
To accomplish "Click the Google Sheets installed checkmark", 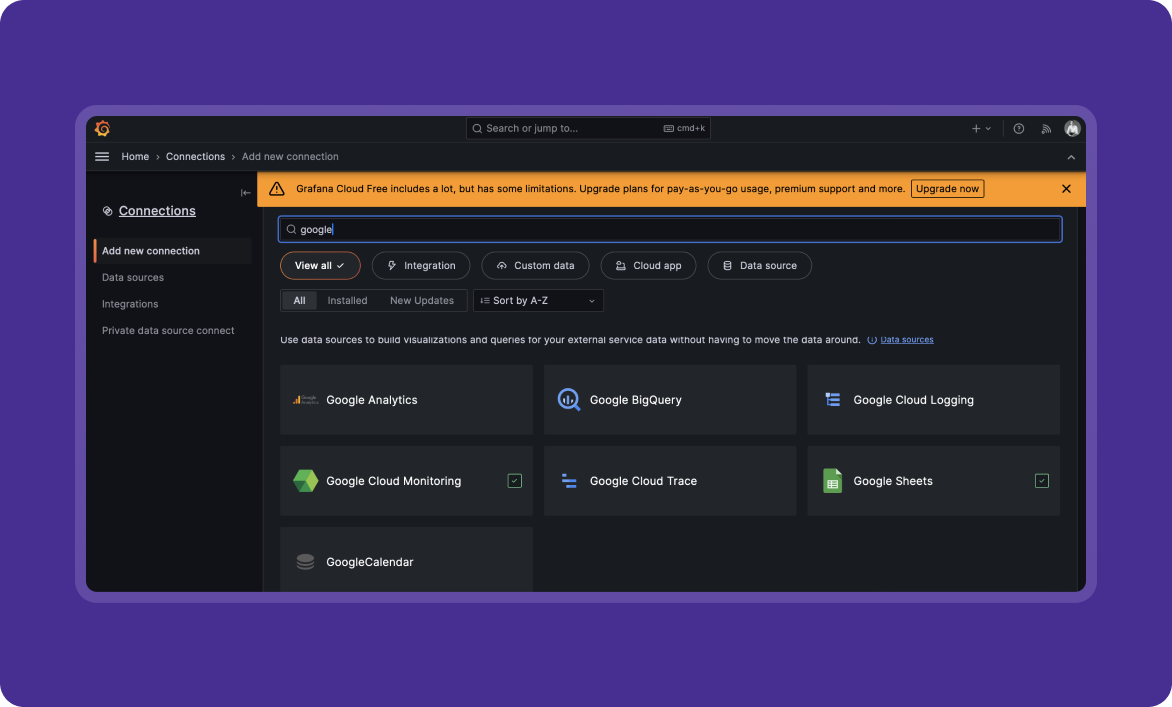I will pyautogui.click(x=1042, y=481).
